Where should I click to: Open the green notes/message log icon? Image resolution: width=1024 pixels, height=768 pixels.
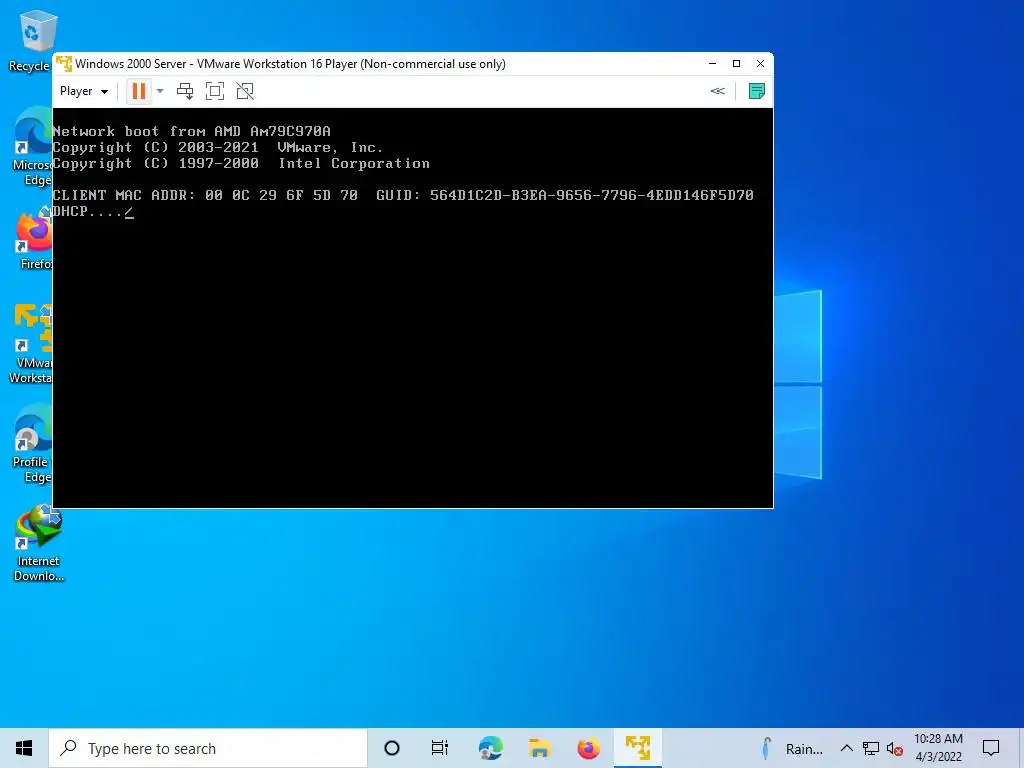click(756, 91)
